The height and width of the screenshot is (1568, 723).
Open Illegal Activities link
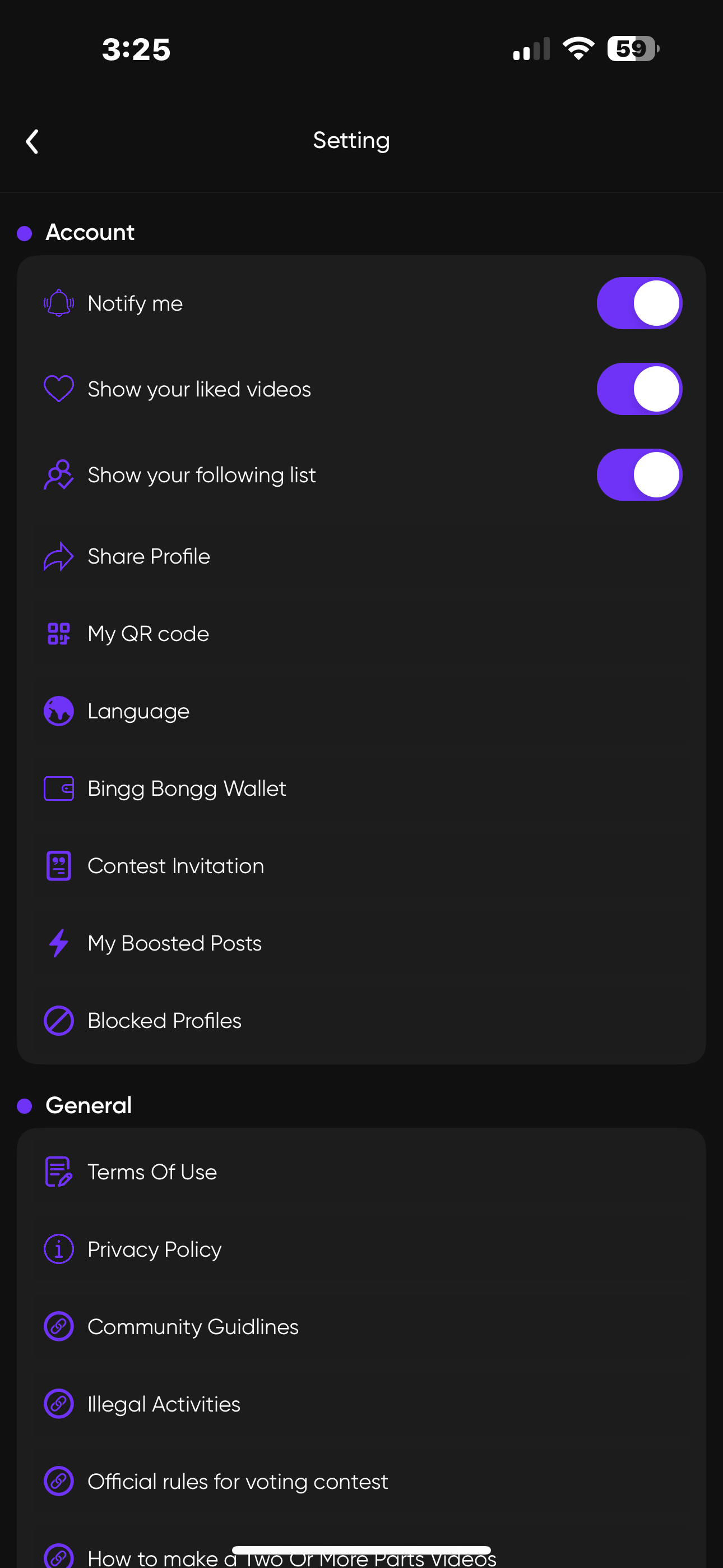click(x=164, y=1404)
